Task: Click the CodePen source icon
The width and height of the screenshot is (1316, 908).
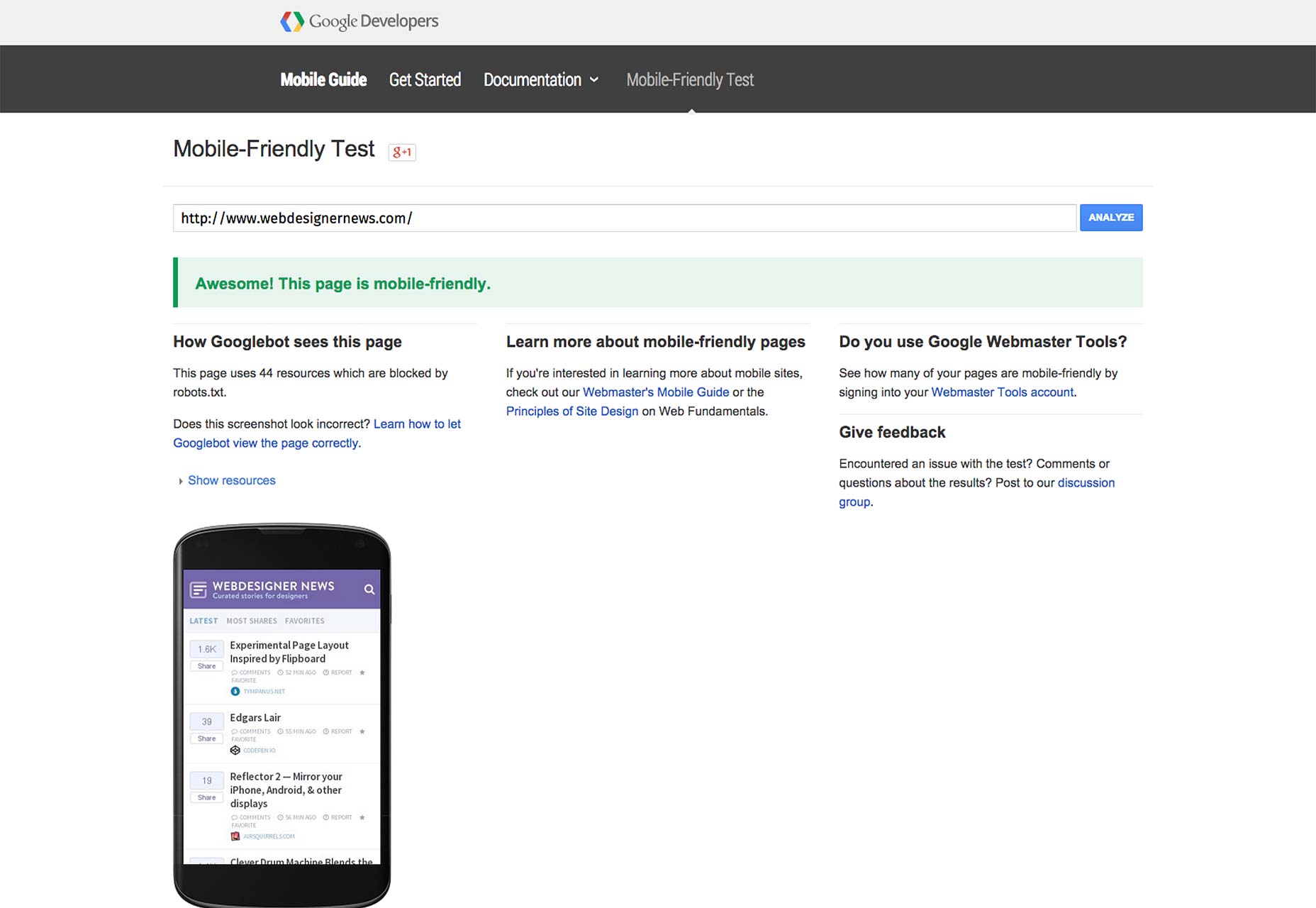Action: (235, 751)
